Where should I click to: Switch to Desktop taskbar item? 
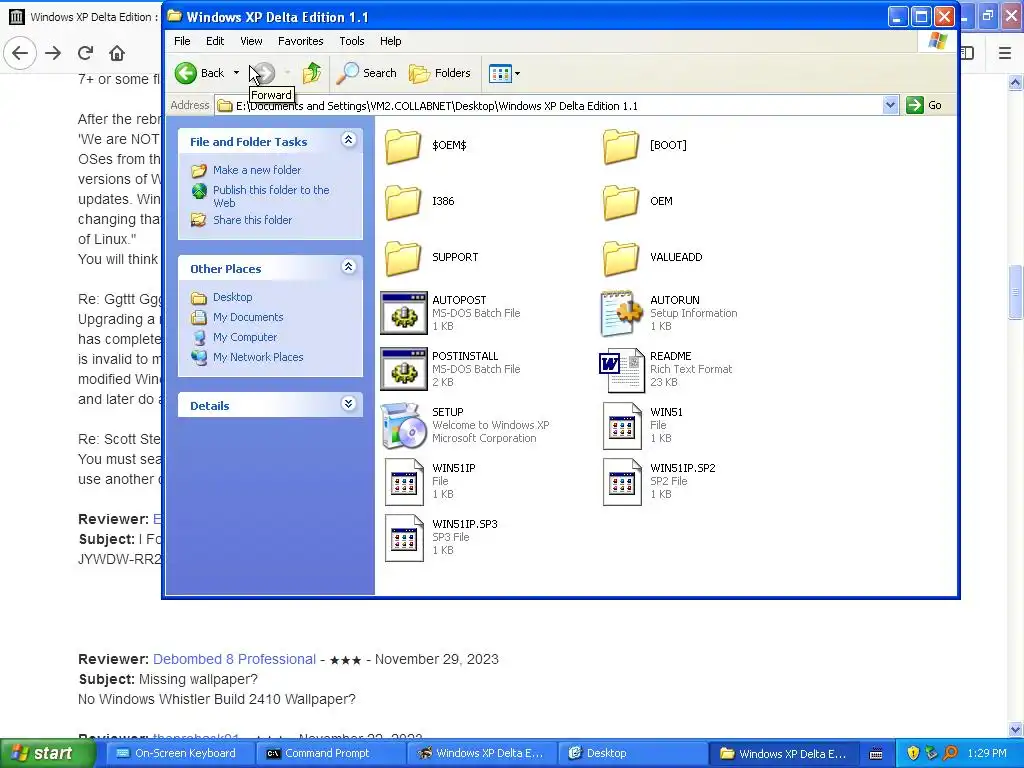click(632, 754)
